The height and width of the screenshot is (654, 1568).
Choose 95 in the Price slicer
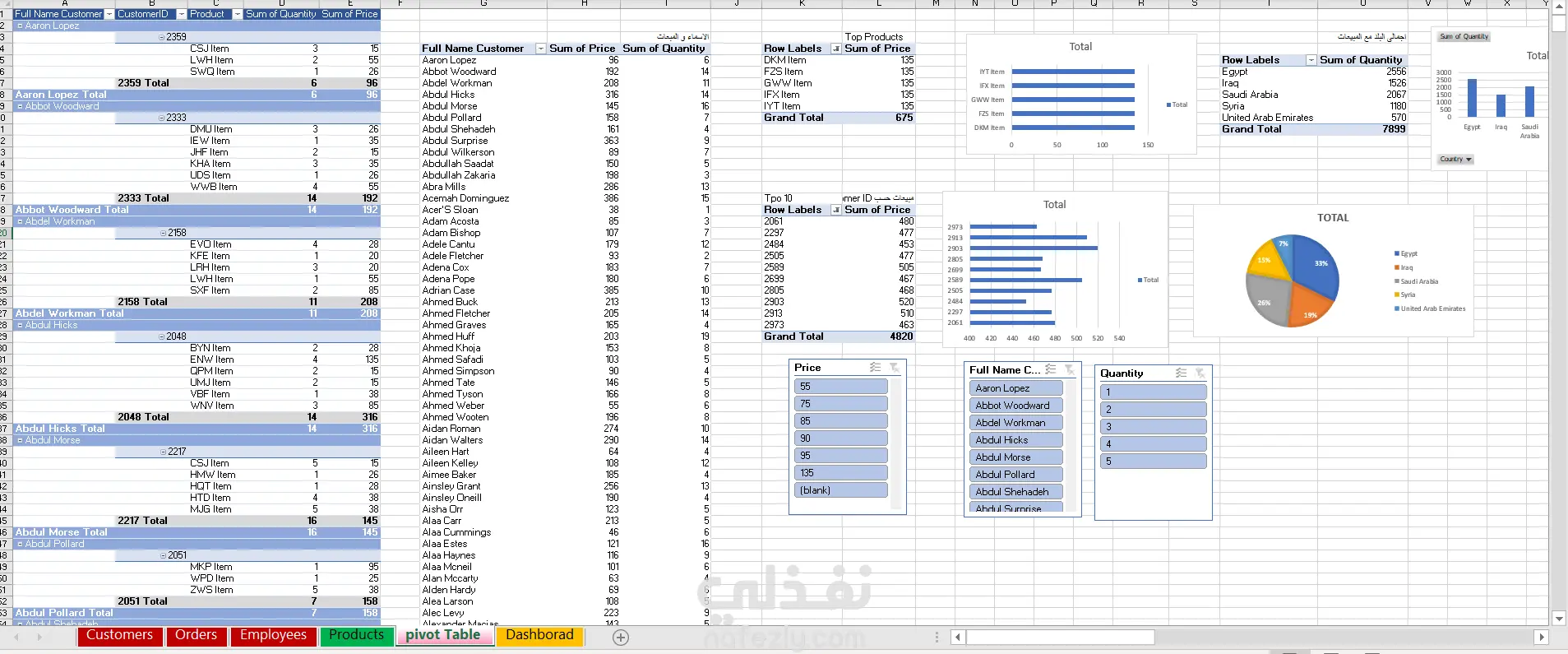[841, 456]
